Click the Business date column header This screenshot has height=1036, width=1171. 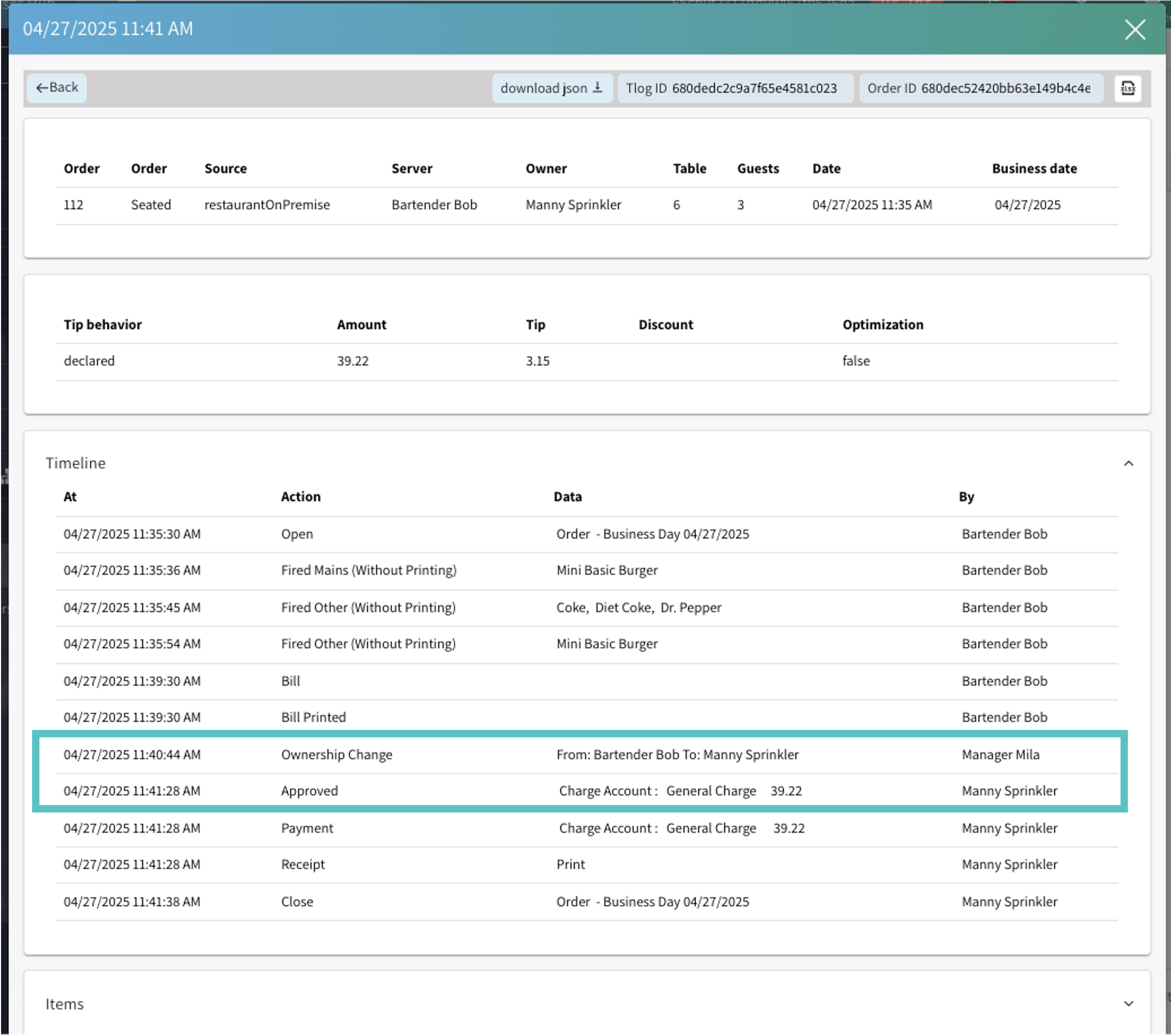pyautogui.click(x=1034, y=168)
